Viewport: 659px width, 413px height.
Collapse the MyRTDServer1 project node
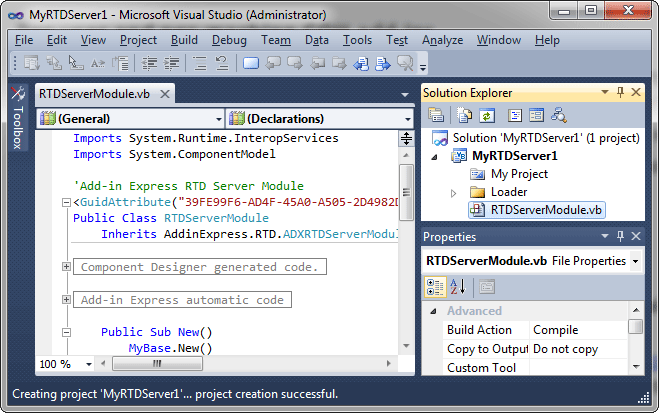(435, 157)
